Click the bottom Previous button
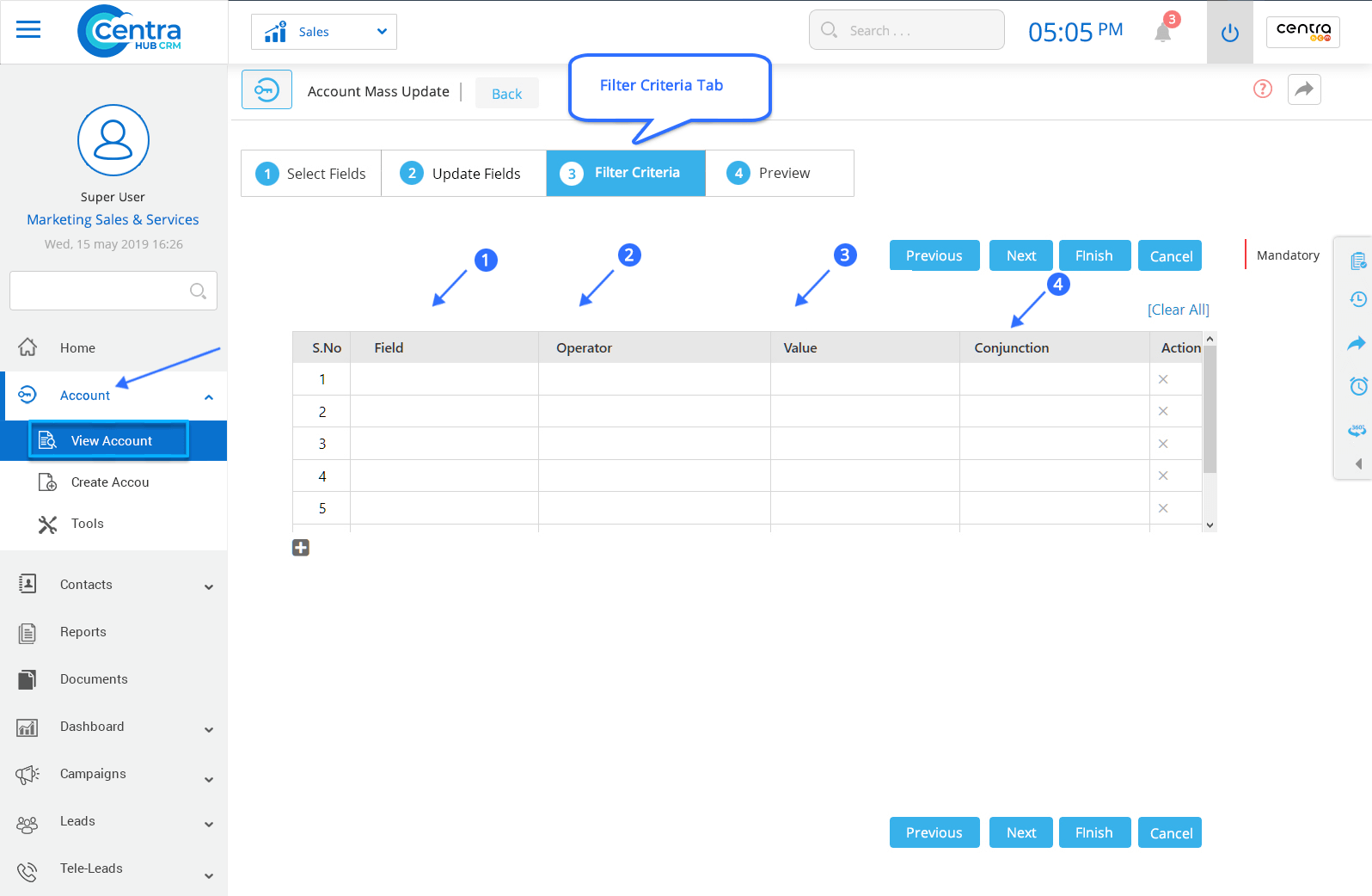The width and height of the screenshot is (1372, 896). tap(934, 832)
